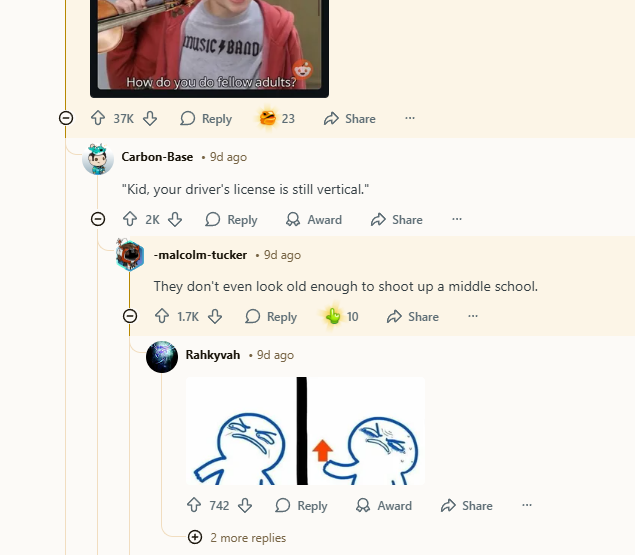Reply to Carbon-Base's comment

(231, 219)
